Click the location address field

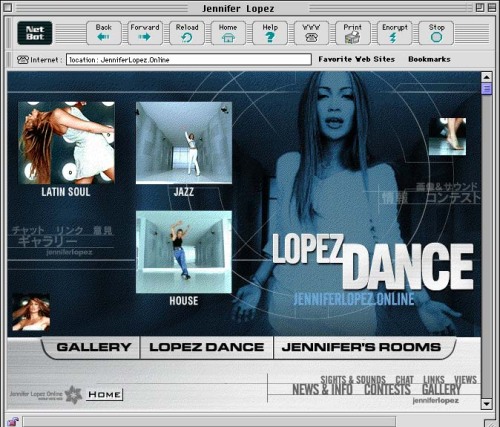tap(189, 60)
